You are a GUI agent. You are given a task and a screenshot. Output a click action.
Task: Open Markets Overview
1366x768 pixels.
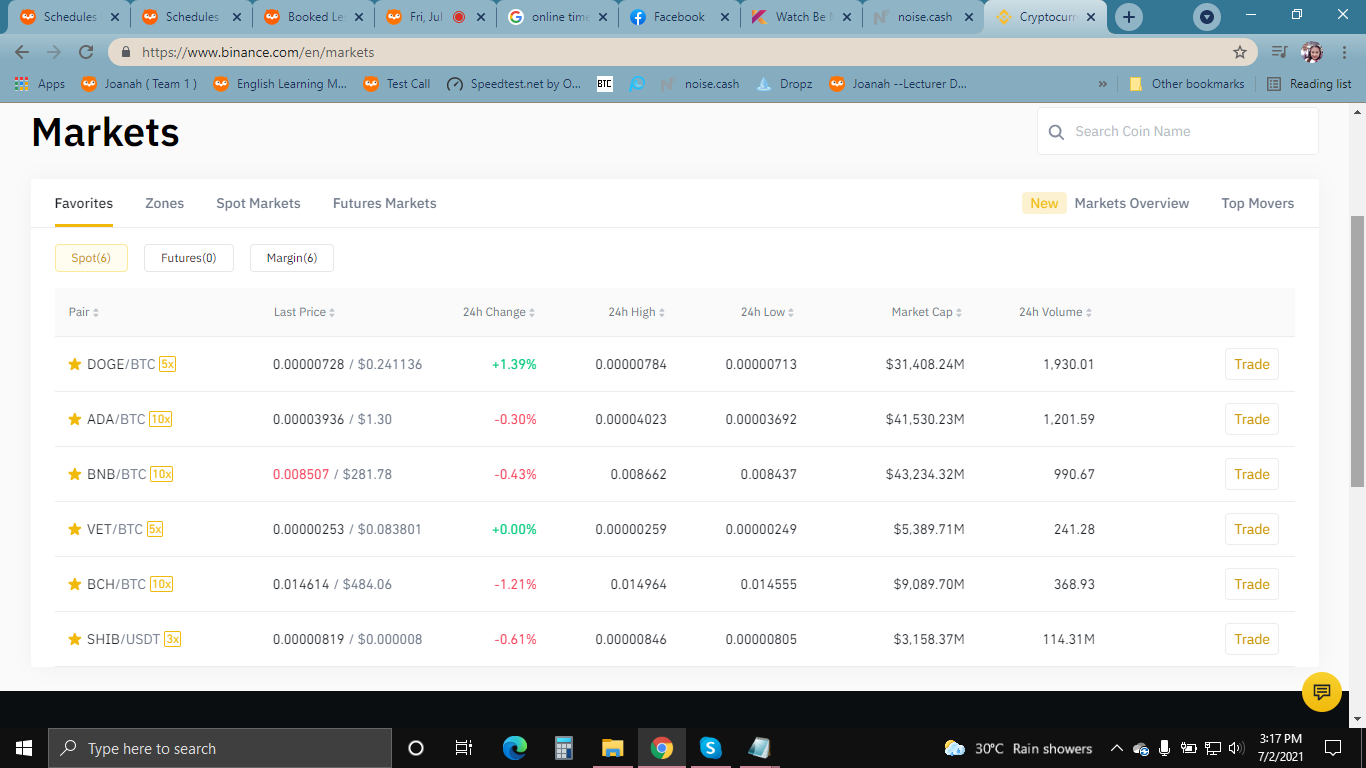pos(1132,203)
